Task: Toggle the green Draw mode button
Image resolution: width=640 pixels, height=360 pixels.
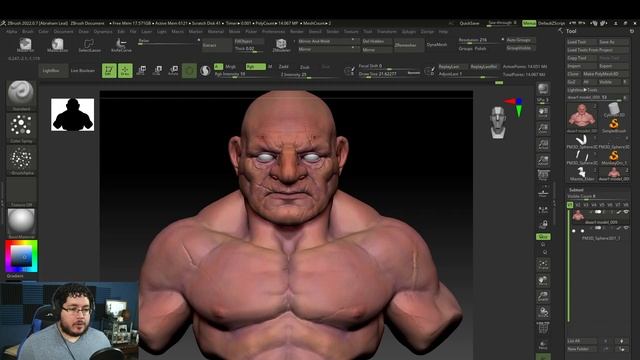Action: [125, 71]
